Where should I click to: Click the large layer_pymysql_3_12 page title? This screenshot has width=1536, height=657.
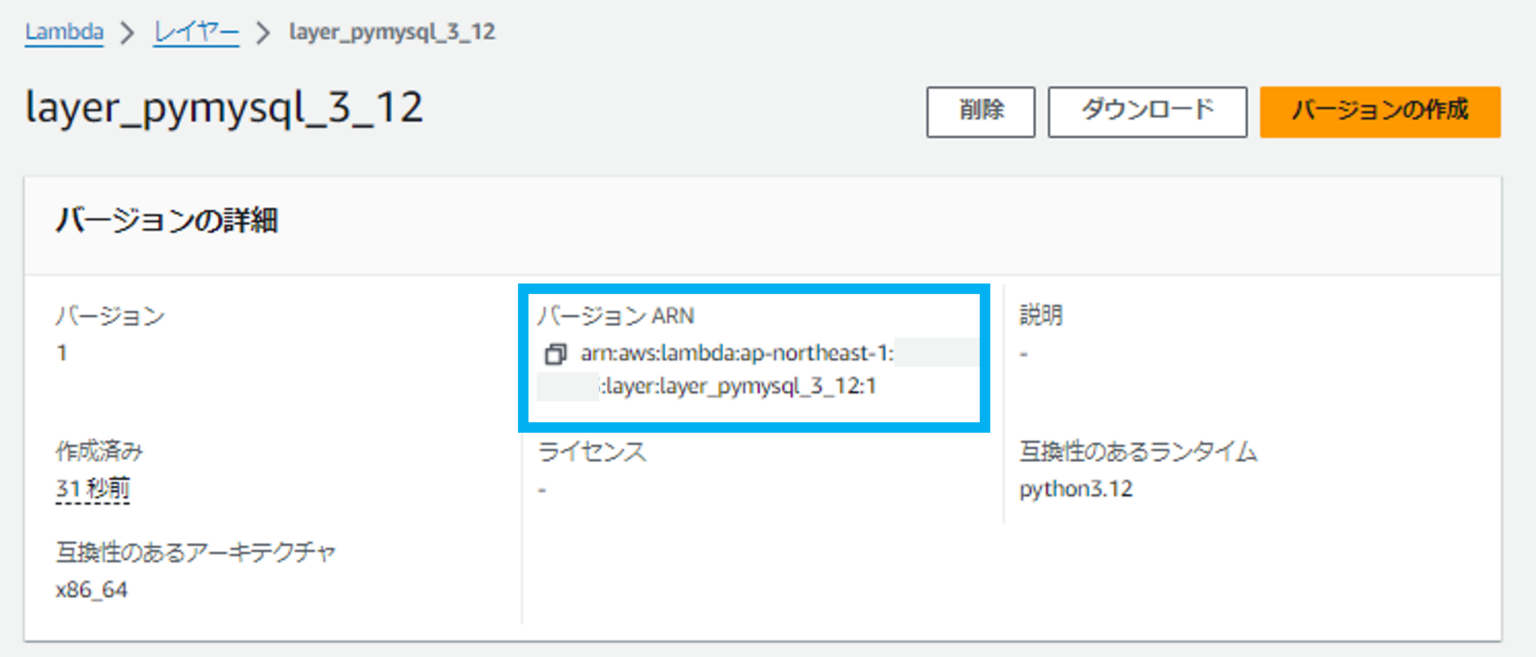click(x=224, y=108)
